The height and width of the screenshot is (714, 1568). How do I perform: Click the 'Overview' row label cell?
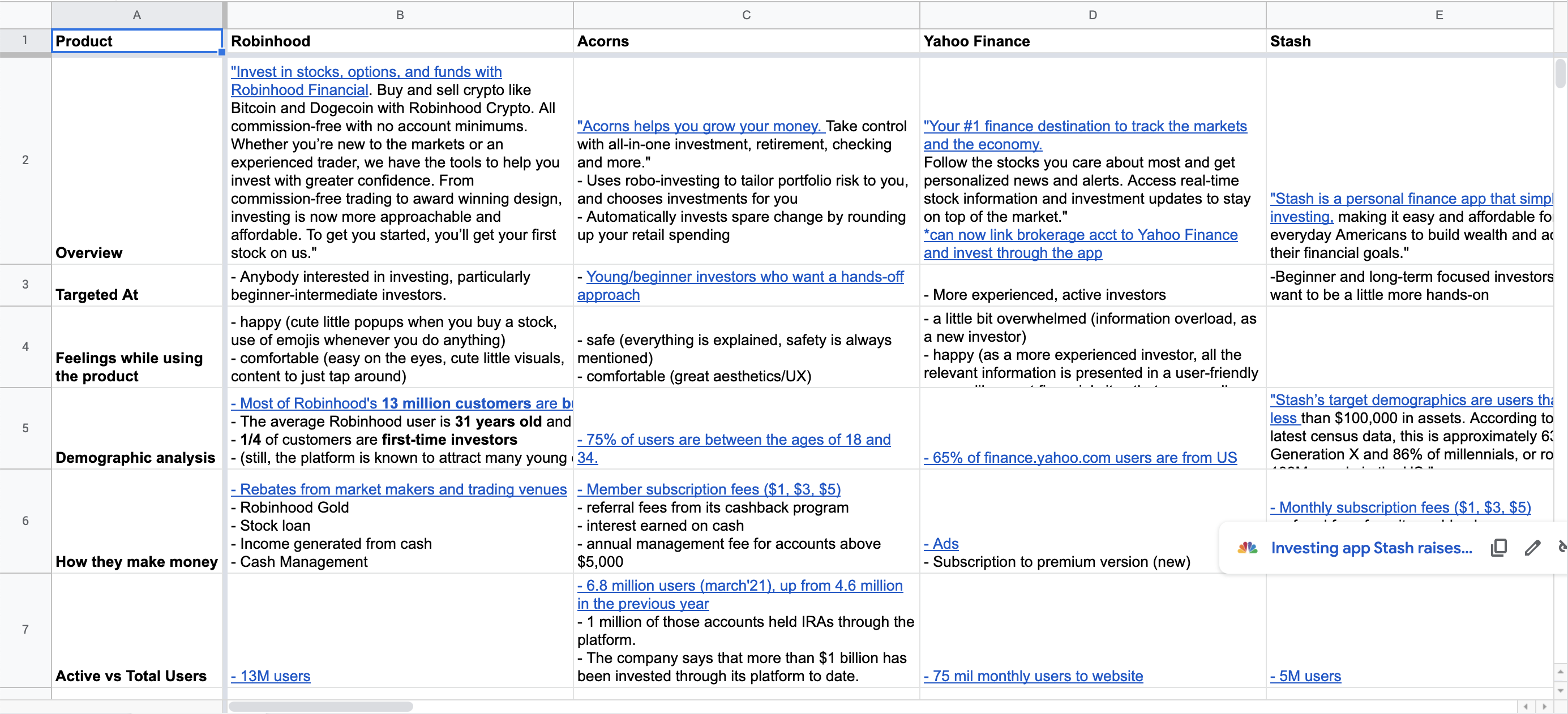pos(137,161)
